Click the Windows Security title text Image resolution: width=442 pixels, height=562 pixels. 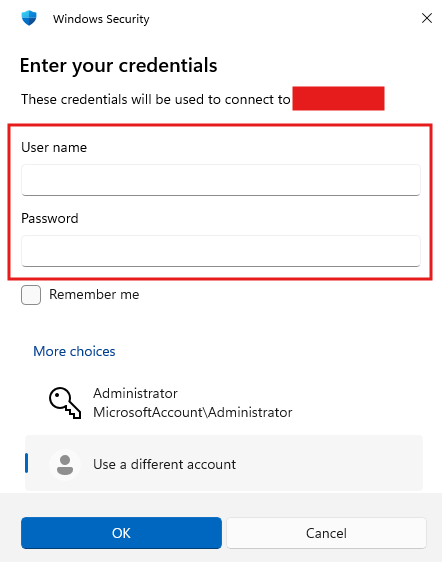101,19
